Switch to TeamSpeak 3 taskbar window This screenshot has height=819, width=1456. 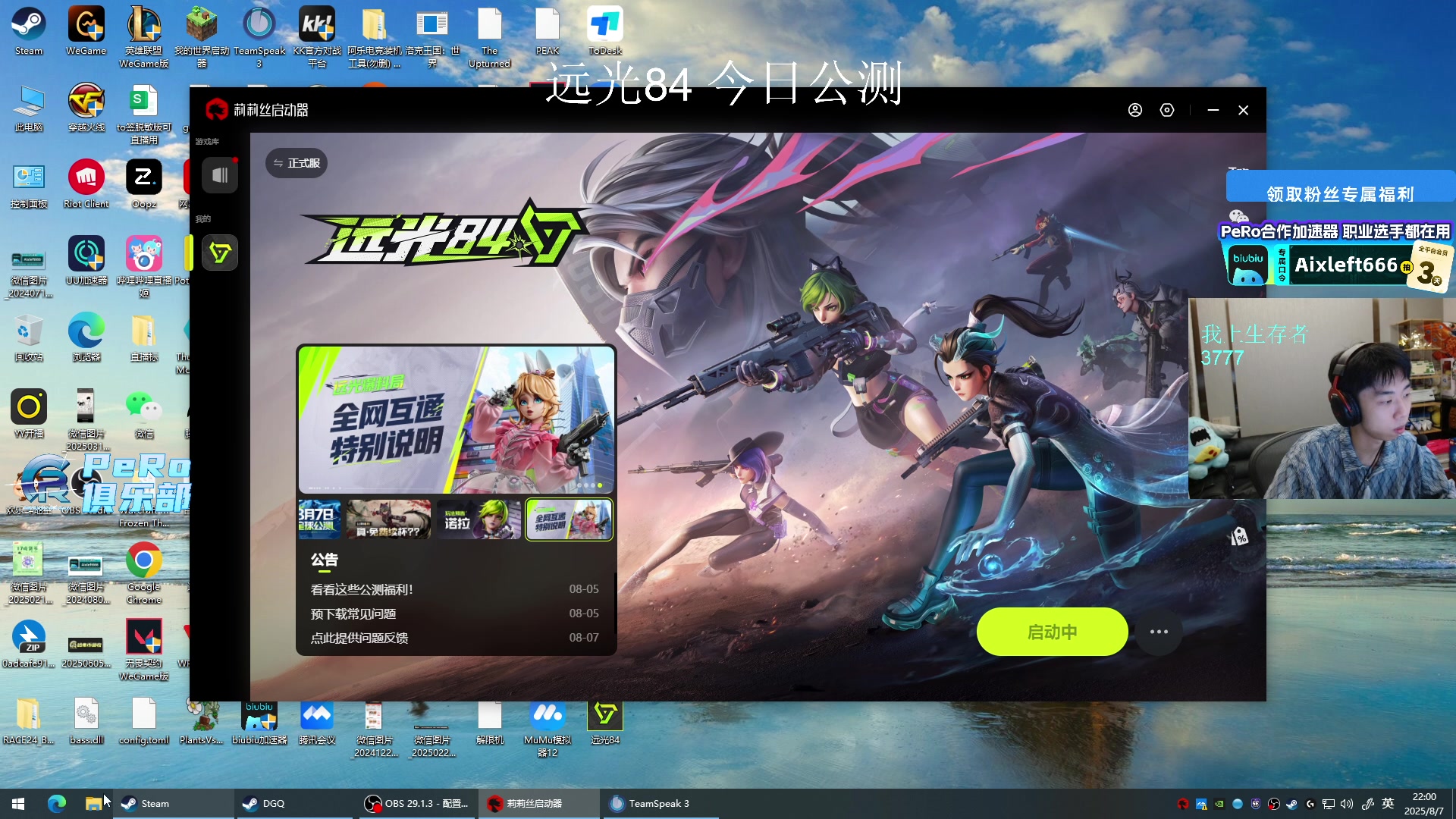pyautogui.click(x=659, y=804)
